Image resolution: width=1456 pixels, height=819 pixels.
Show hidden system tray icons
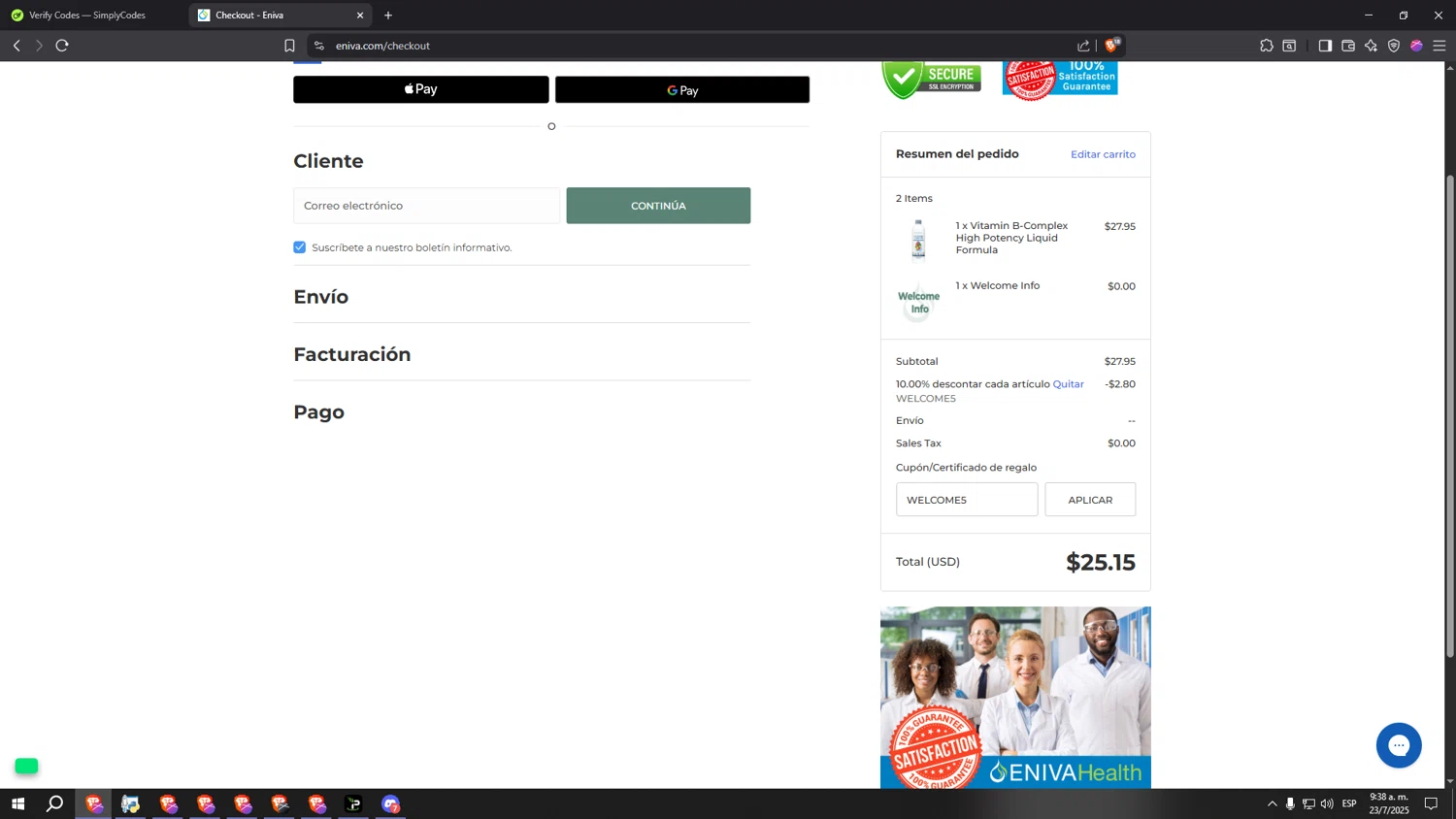point(1273,803)
